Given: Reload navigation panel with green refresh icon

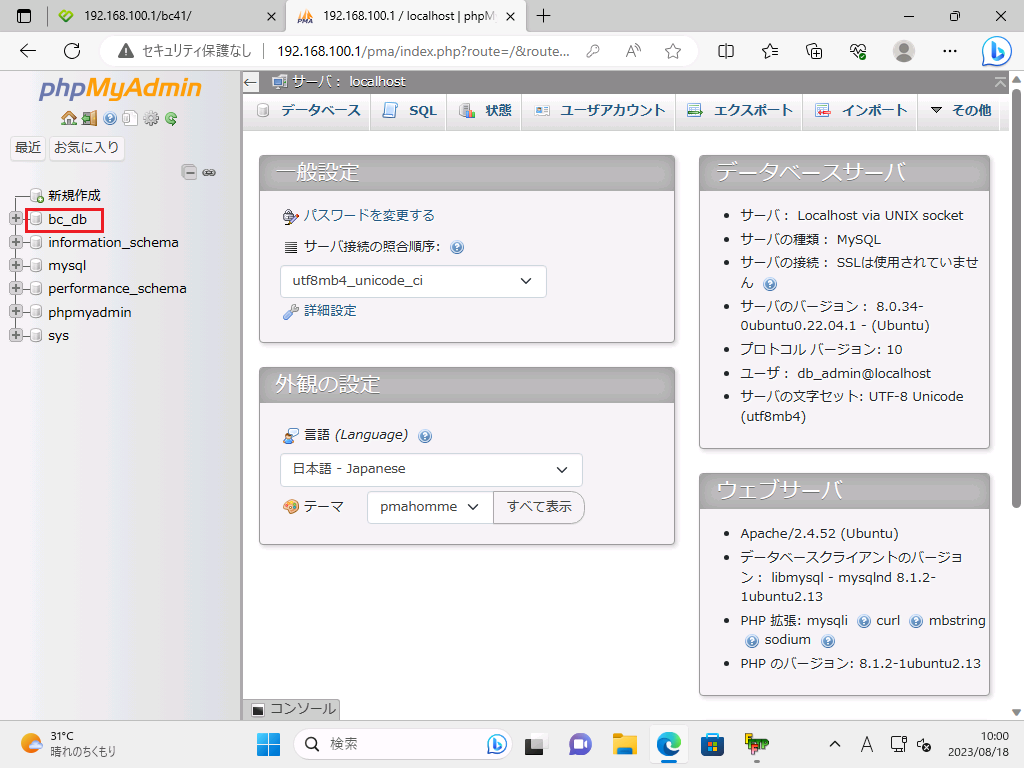Looking at the screenshot, I should [x=171, y=118].
